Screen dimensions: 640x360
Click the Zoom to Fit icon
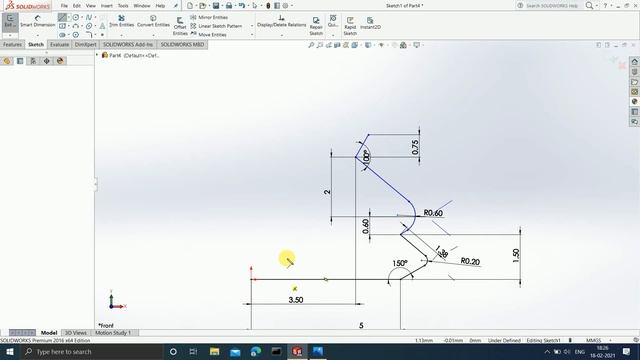click(311, 45)
